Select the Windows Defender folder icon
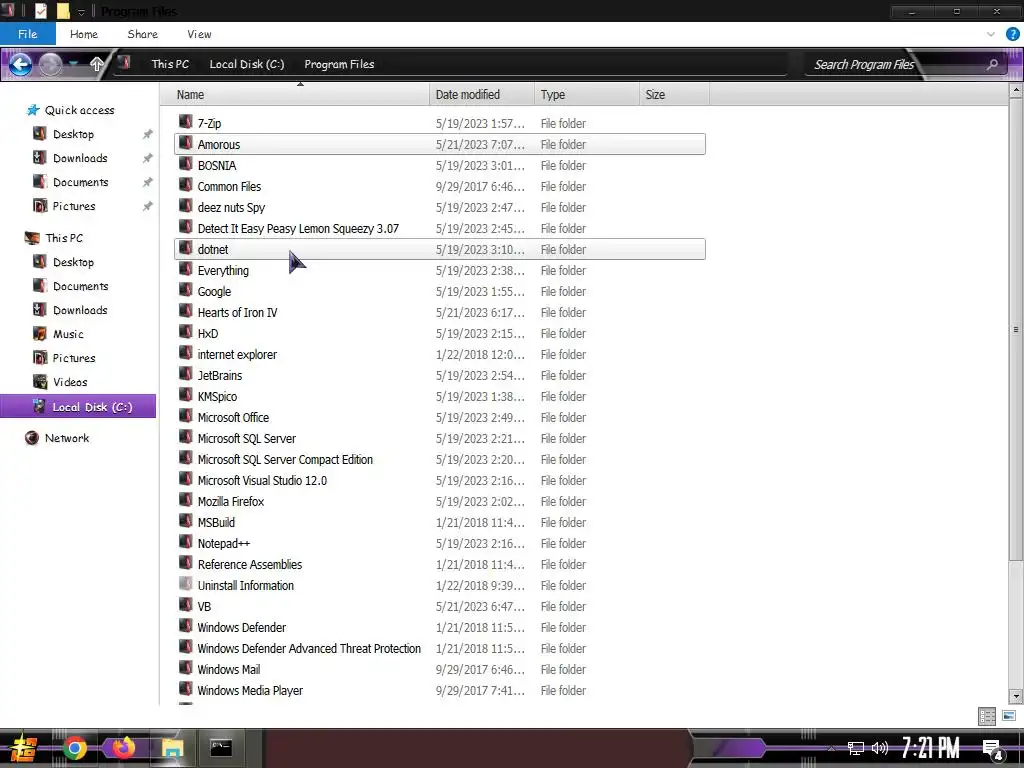The image size is (1024, 768). (185, 626)
